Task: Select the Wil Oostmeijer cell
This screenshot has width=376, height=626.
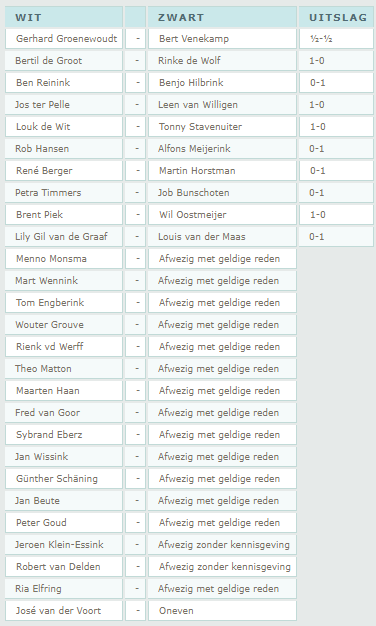Action: coord(222,214)
